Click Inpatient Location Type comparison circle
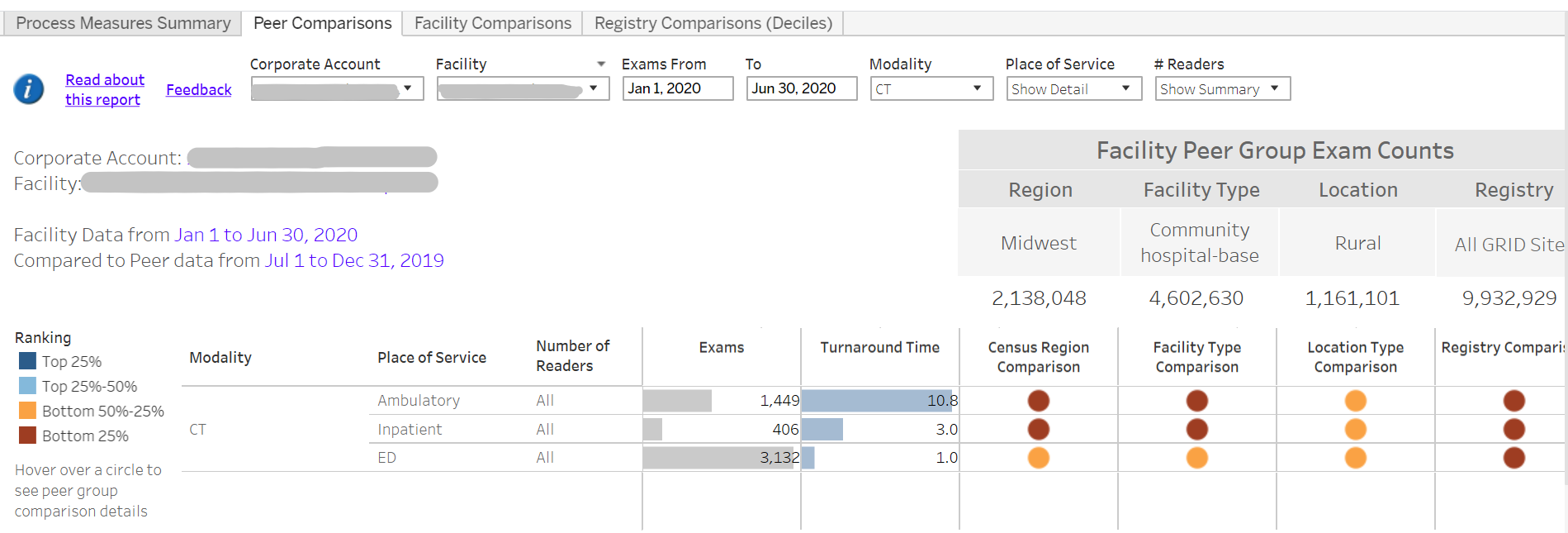Viewport: 1568px width, 533px height. coord(1355,429)
